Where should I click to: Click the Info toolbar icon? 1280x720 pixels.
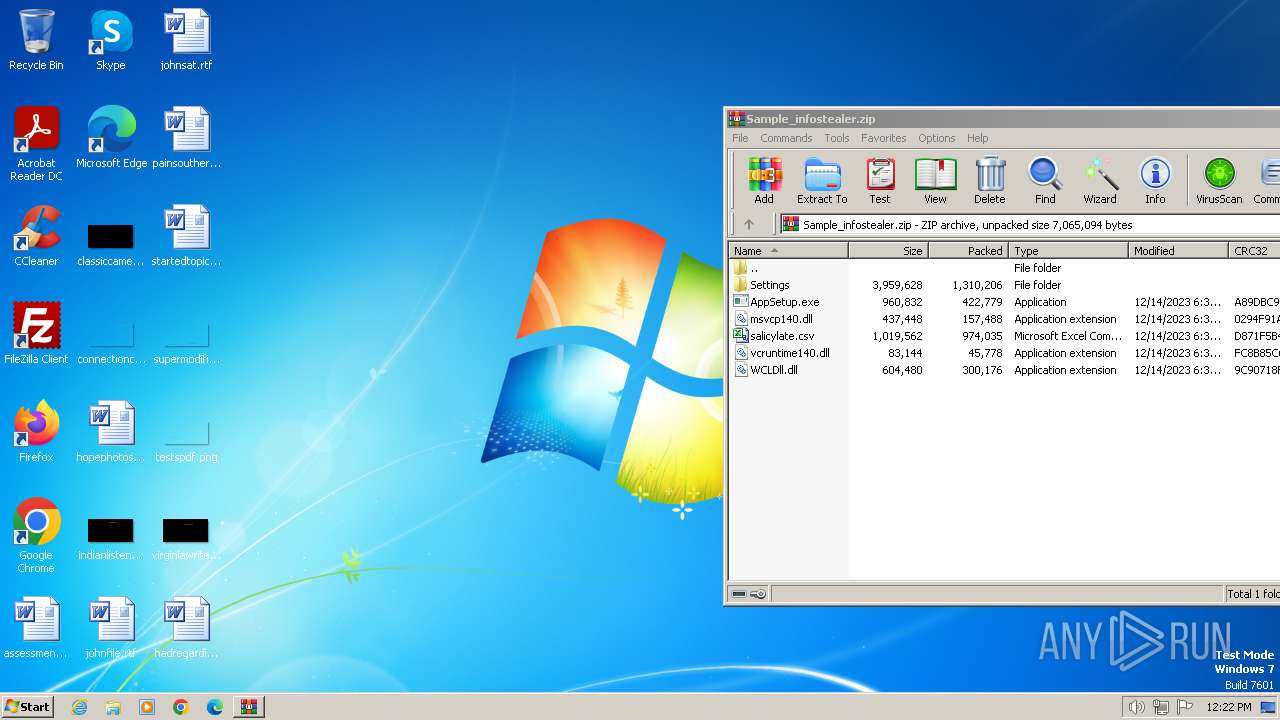click(x=1155, y=181)
